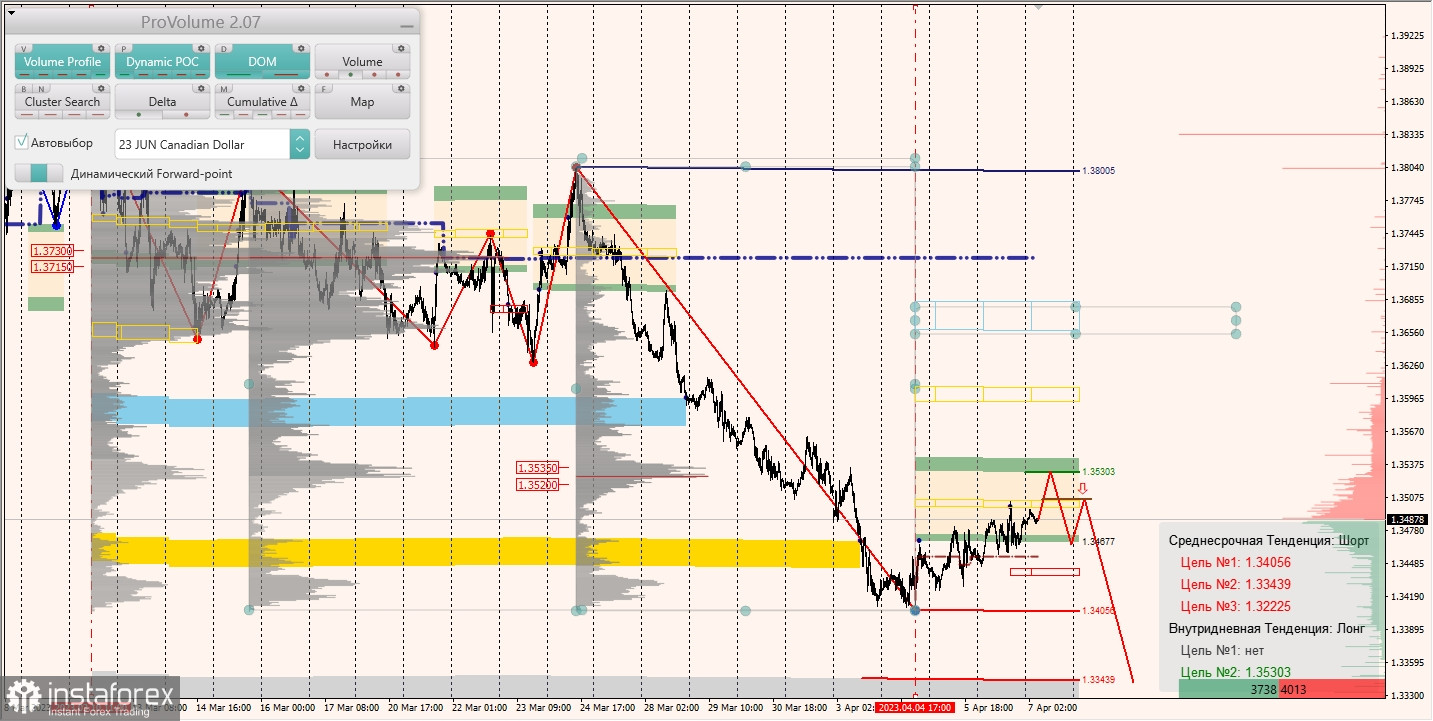Click the red 4013 volume bar
The height and width of the screenshot is (721, 1433).
[x=1333, y=690]
